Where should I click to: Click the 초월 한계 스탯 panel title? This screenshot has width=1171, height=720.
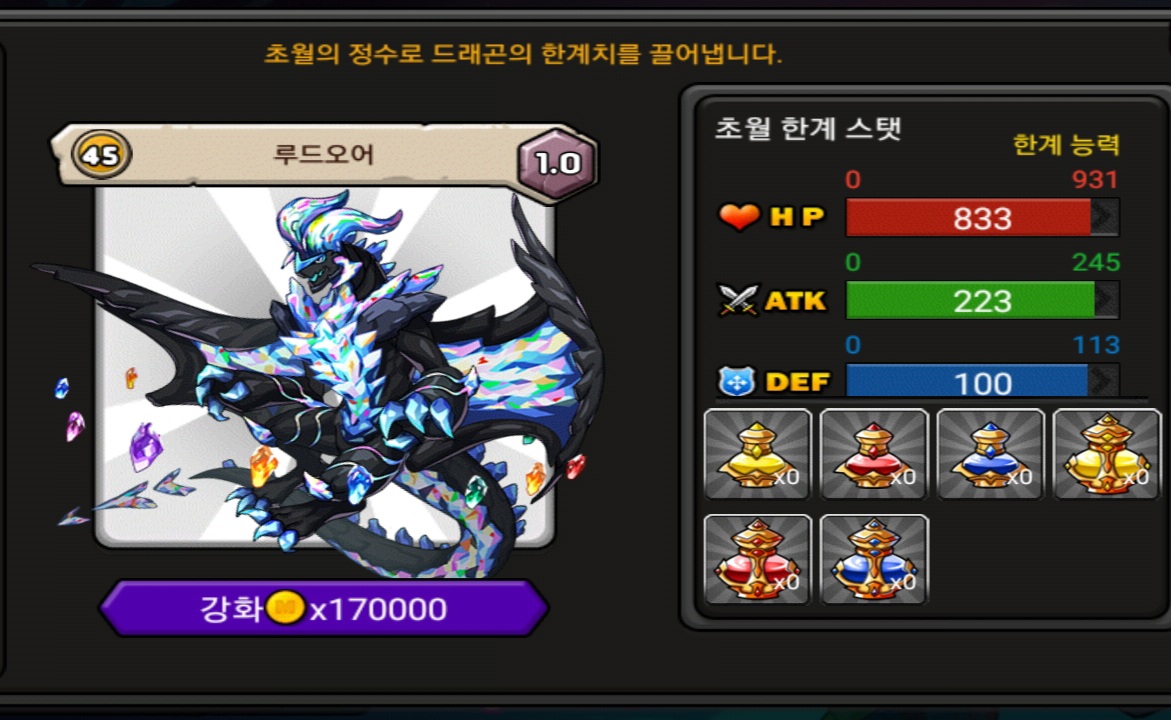coord(808,128)
